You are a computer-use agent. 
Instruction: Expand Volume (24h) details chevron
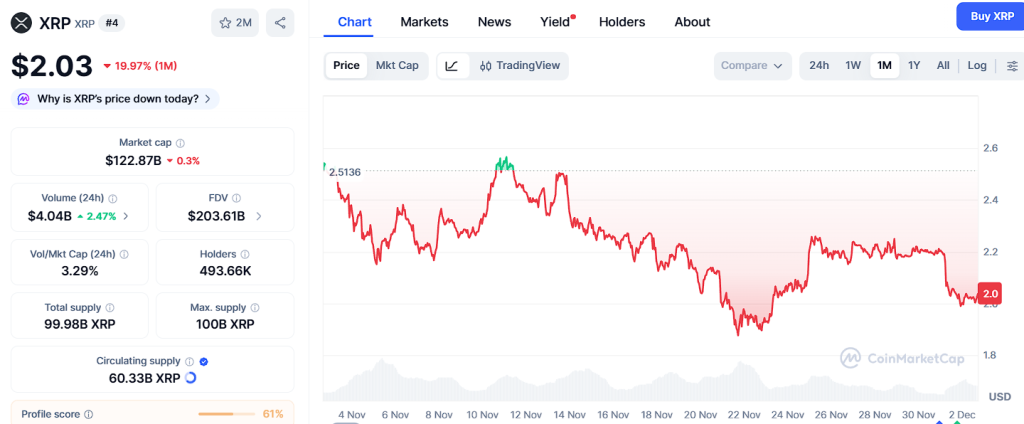(125, 216)
